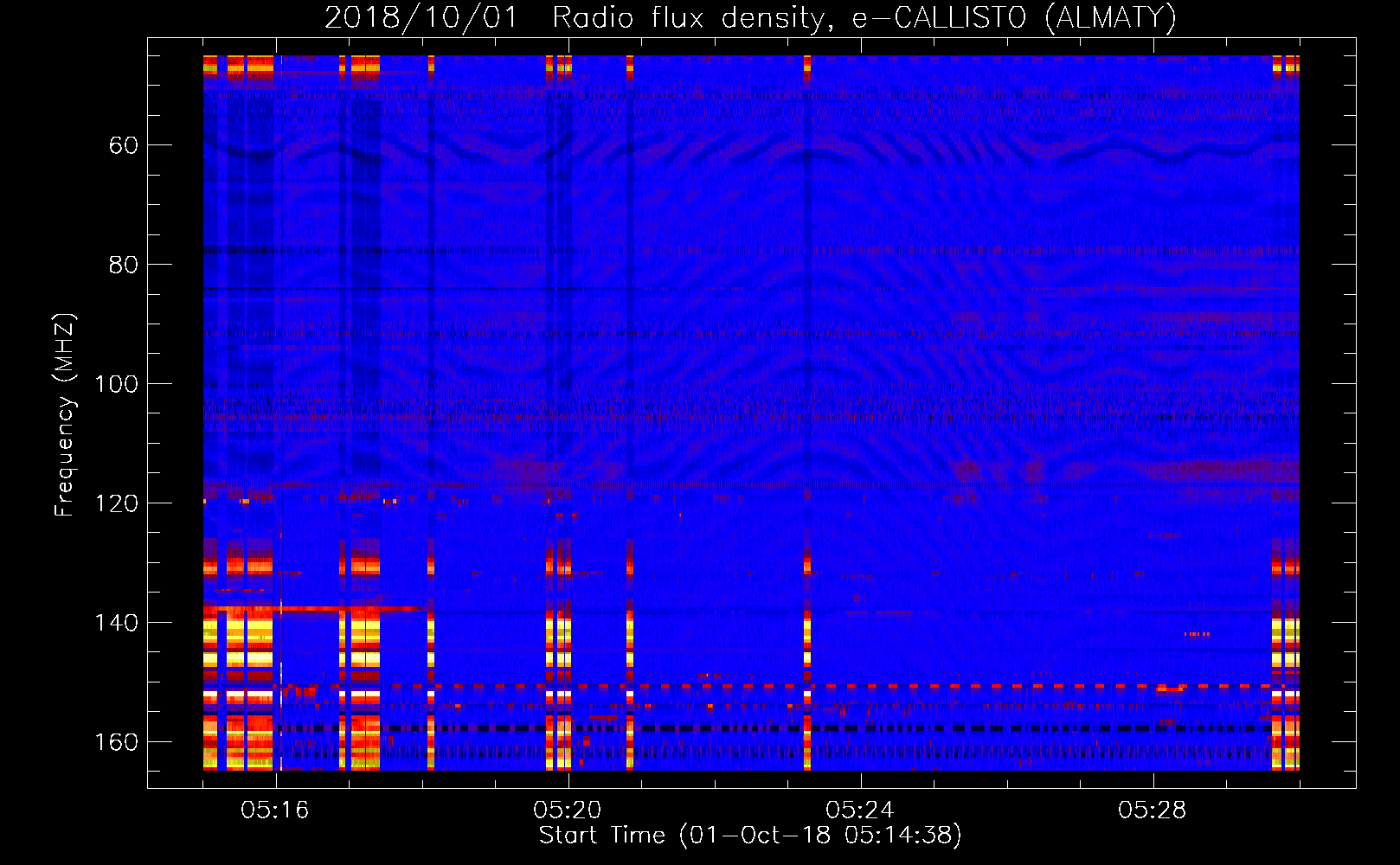The image size is (1400, 865).
Task: Click the 'Frequency (MHZ)' y-axis label
Action: (65, 415)
